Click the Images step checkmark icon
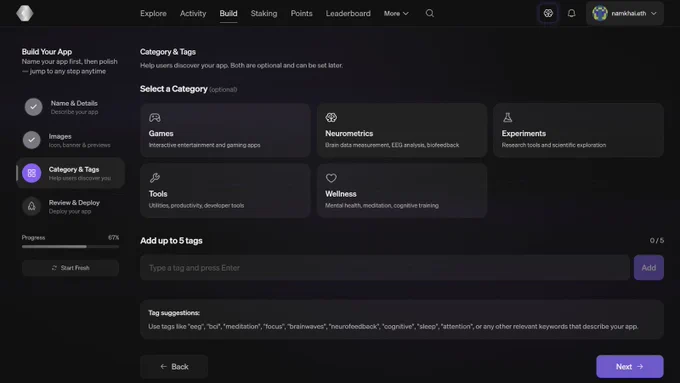 pos(32,140)
